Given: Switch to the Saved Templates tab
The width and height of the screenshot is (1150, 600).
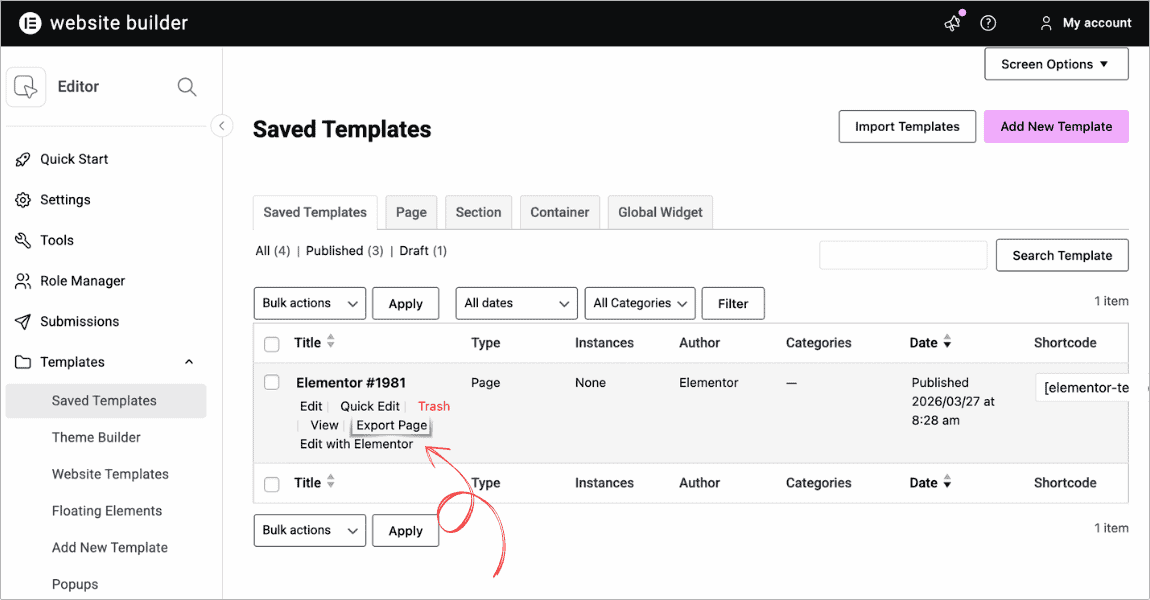Looking at the screenshot, I should (x=315, y=212).
